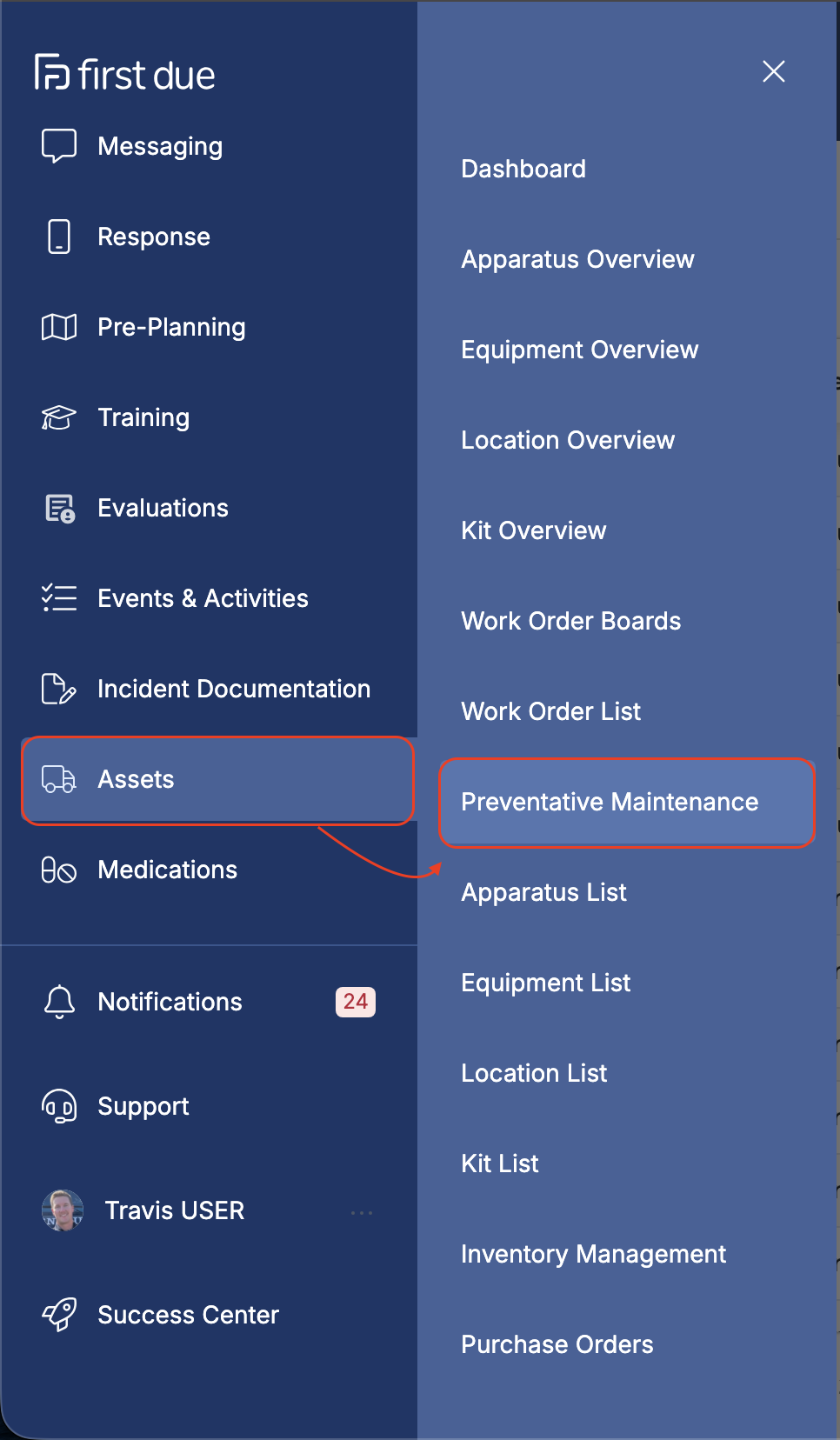This screenshot has width=840, height=1440.
Task: Open Support from the sidebar
Action: pos(143,1106)
